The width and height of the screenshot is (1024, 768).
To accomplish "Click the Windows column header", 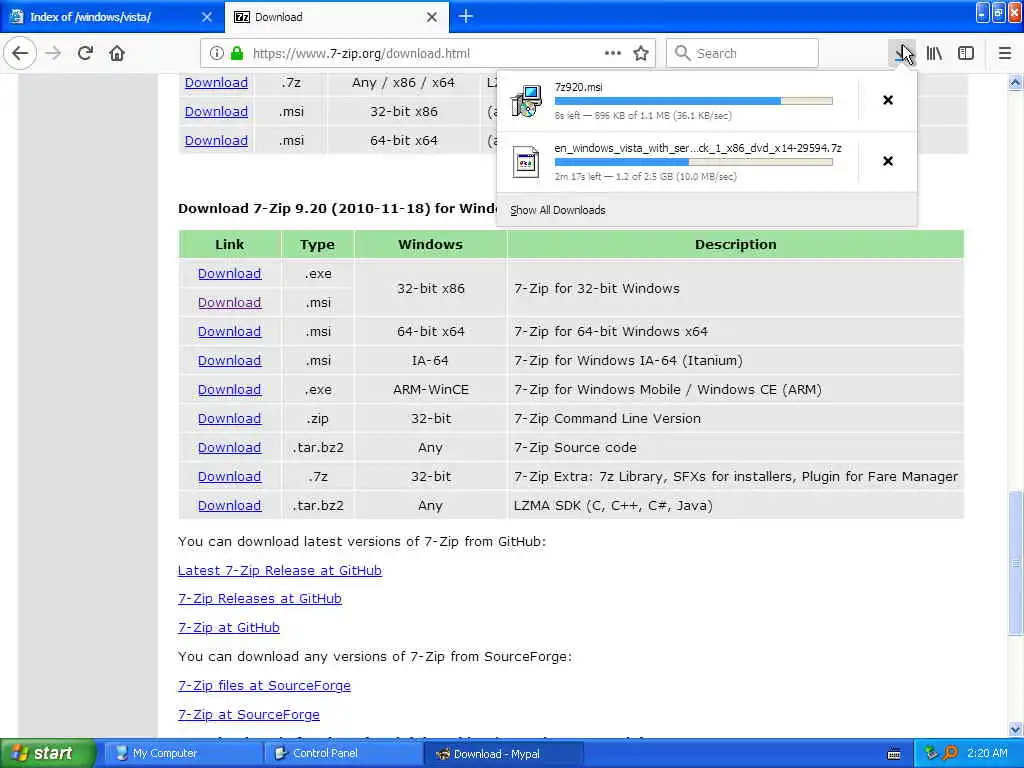I will pos(430,244).
